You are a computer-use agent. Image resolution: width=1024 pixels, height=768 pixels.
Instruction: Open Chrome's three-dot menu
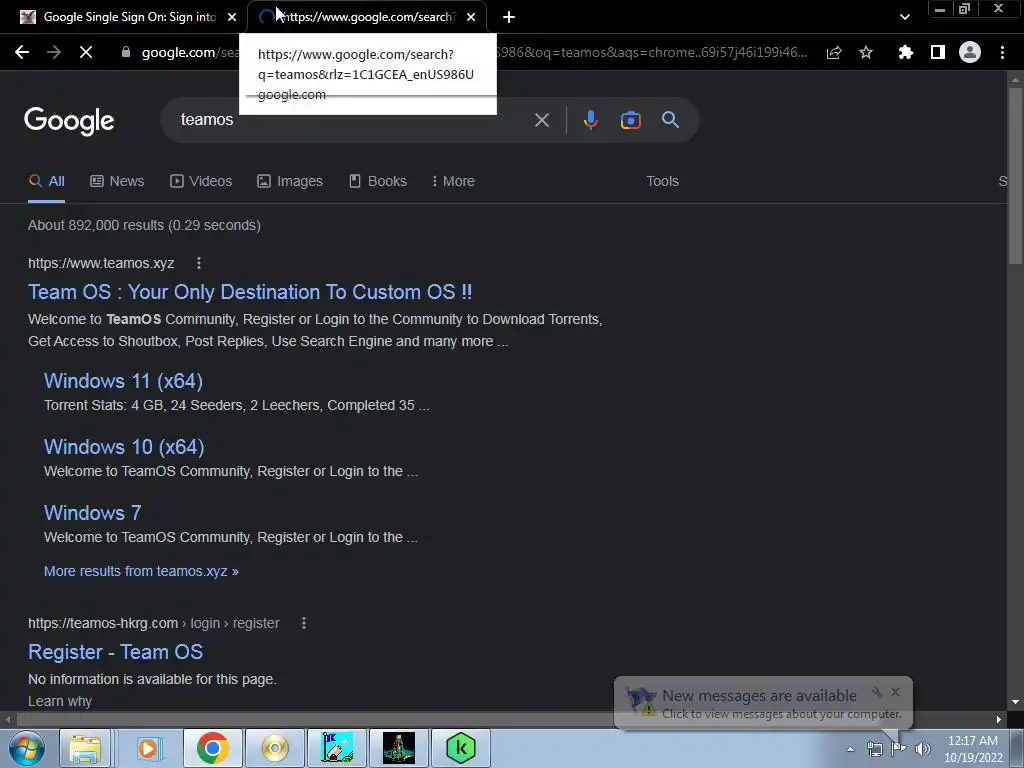(1002, 52)
